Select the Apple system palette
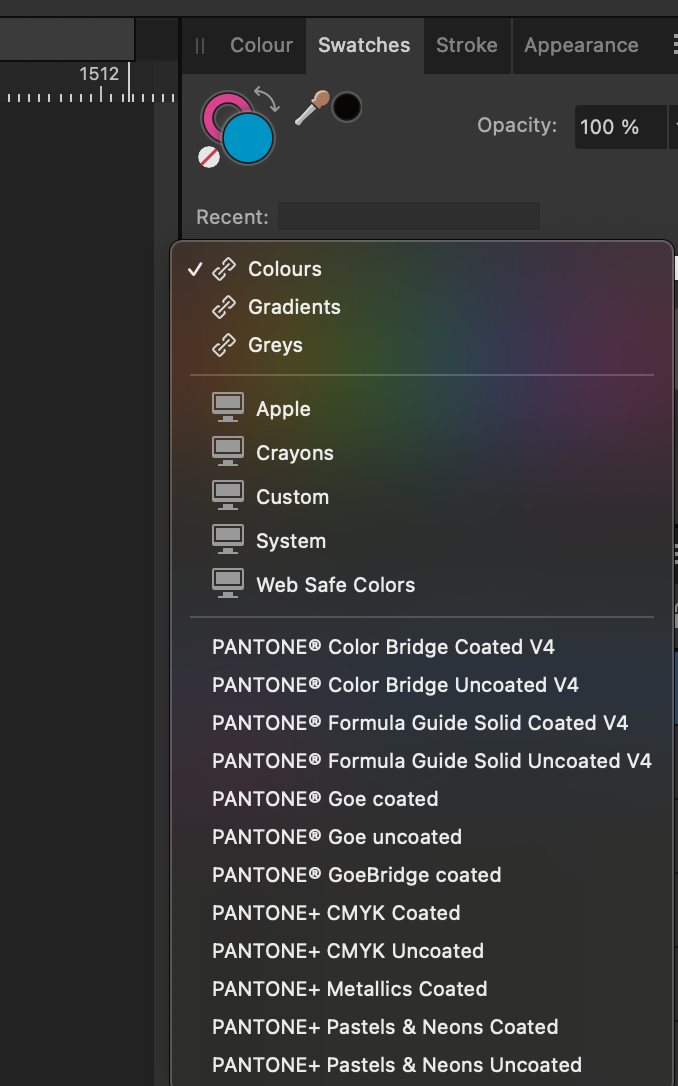Image resolution: width=678 pixels, height=1086 pixels. coord(283,409)
